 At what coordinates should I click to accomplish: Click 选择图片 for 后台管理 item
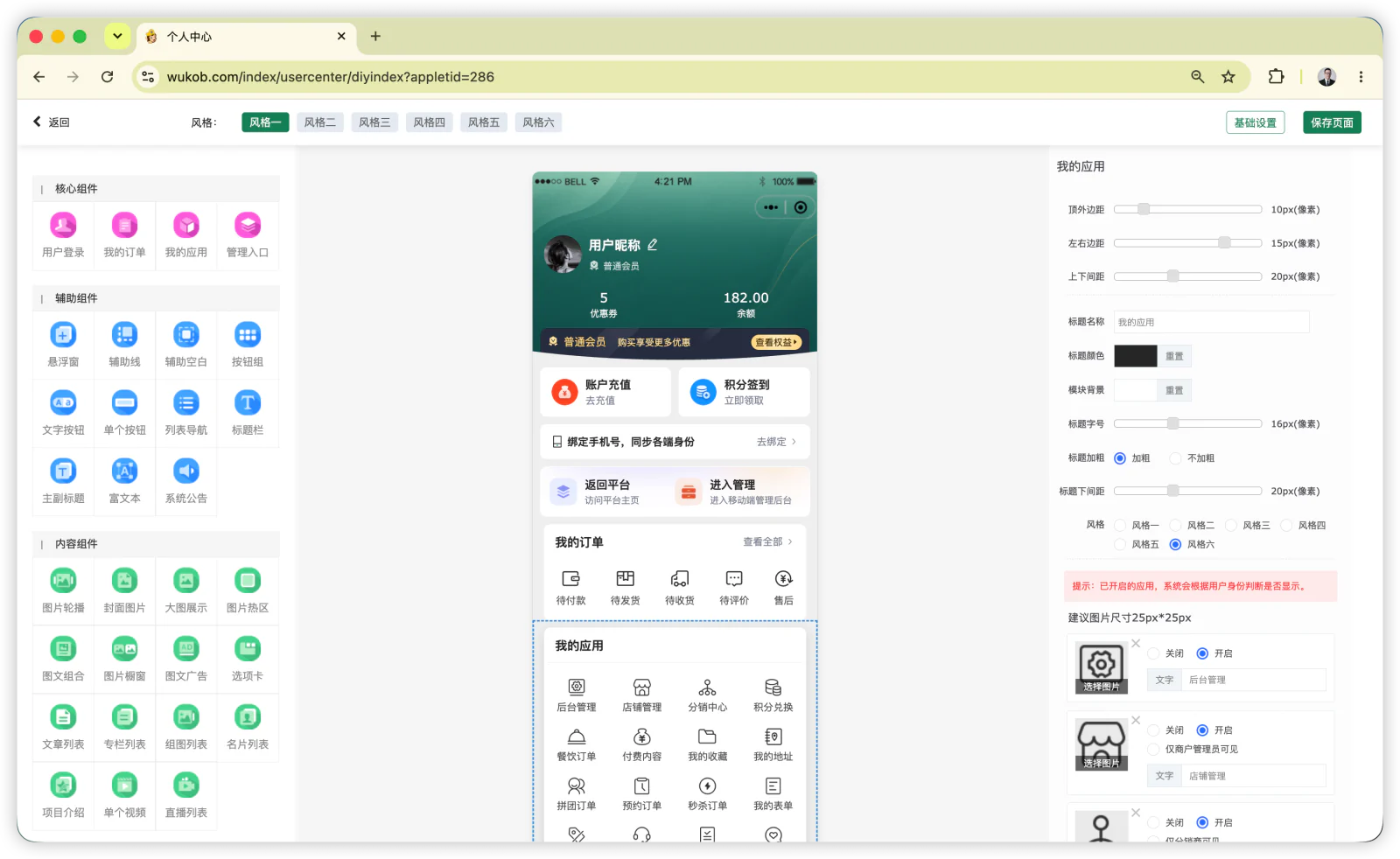(x=1101, y=687)
